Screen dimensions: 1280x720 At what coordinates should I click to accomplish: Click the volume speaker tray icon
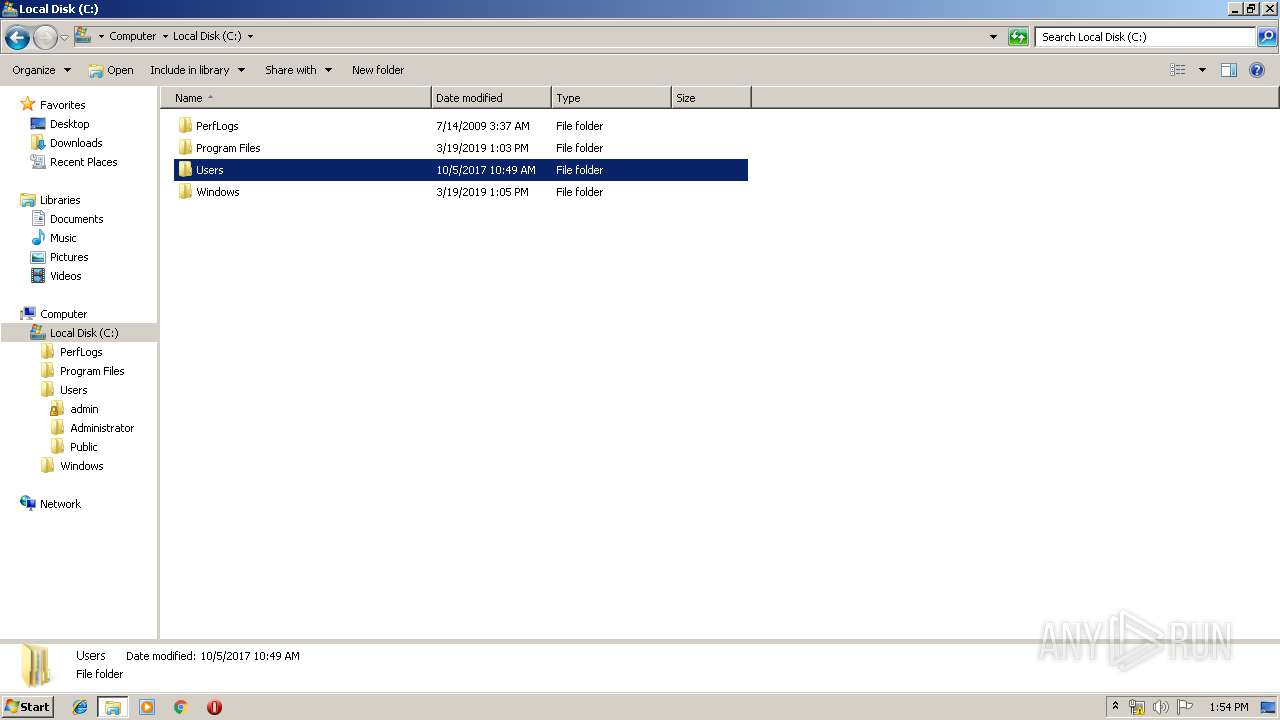coord(1160,707)
